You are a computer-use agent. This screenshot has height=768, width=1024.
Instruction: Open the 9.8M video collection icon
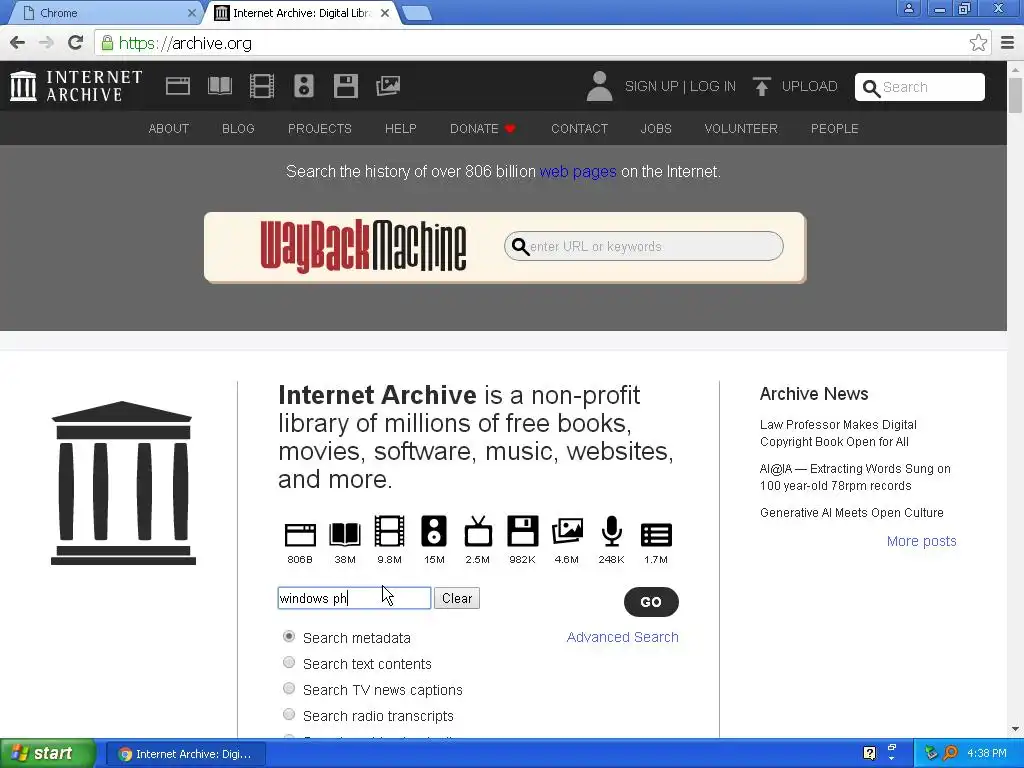[x=389, y=531]
